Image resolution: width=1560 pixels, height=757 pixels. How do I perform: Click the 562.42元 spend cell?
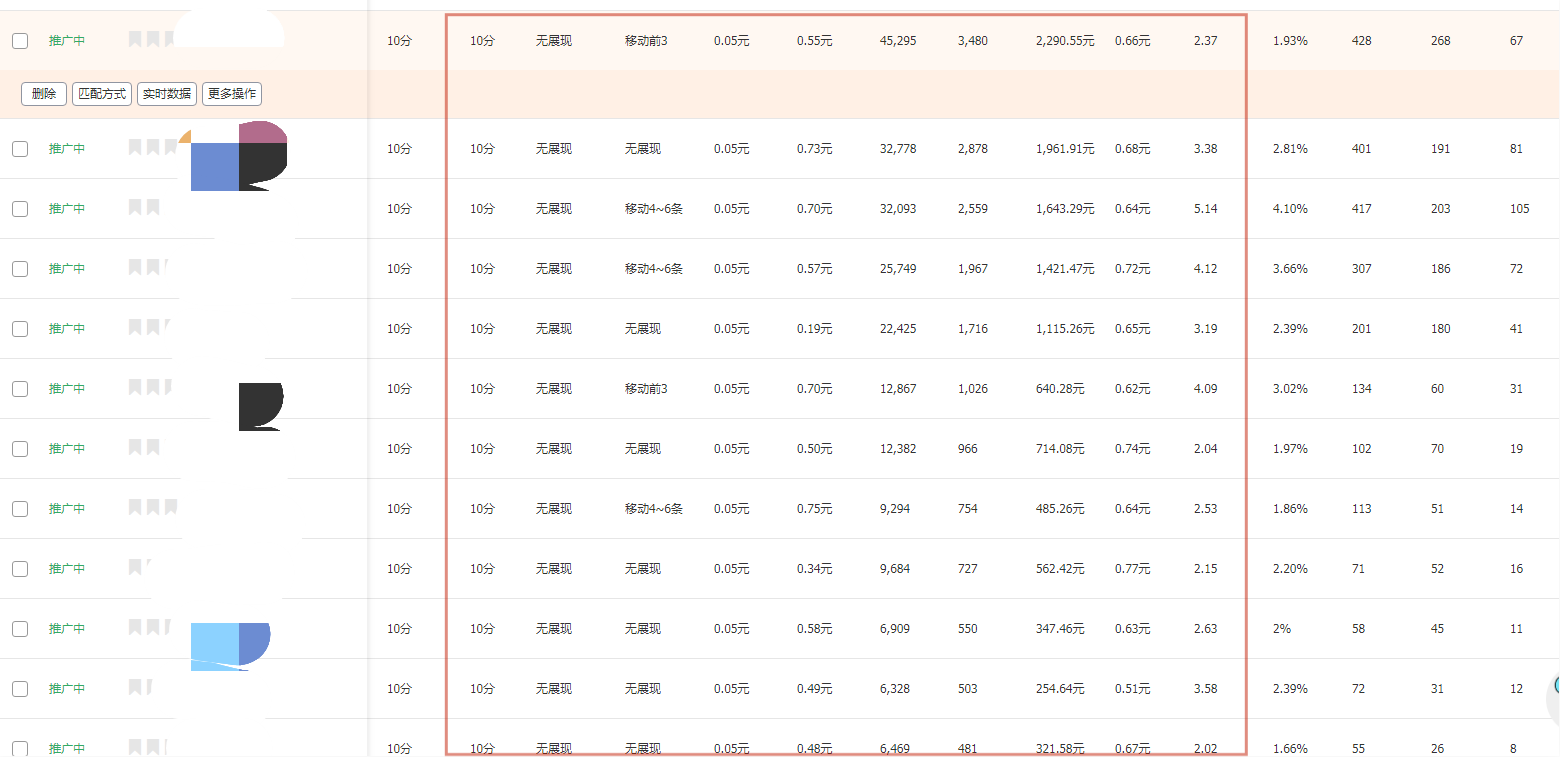coord(1060,569)
